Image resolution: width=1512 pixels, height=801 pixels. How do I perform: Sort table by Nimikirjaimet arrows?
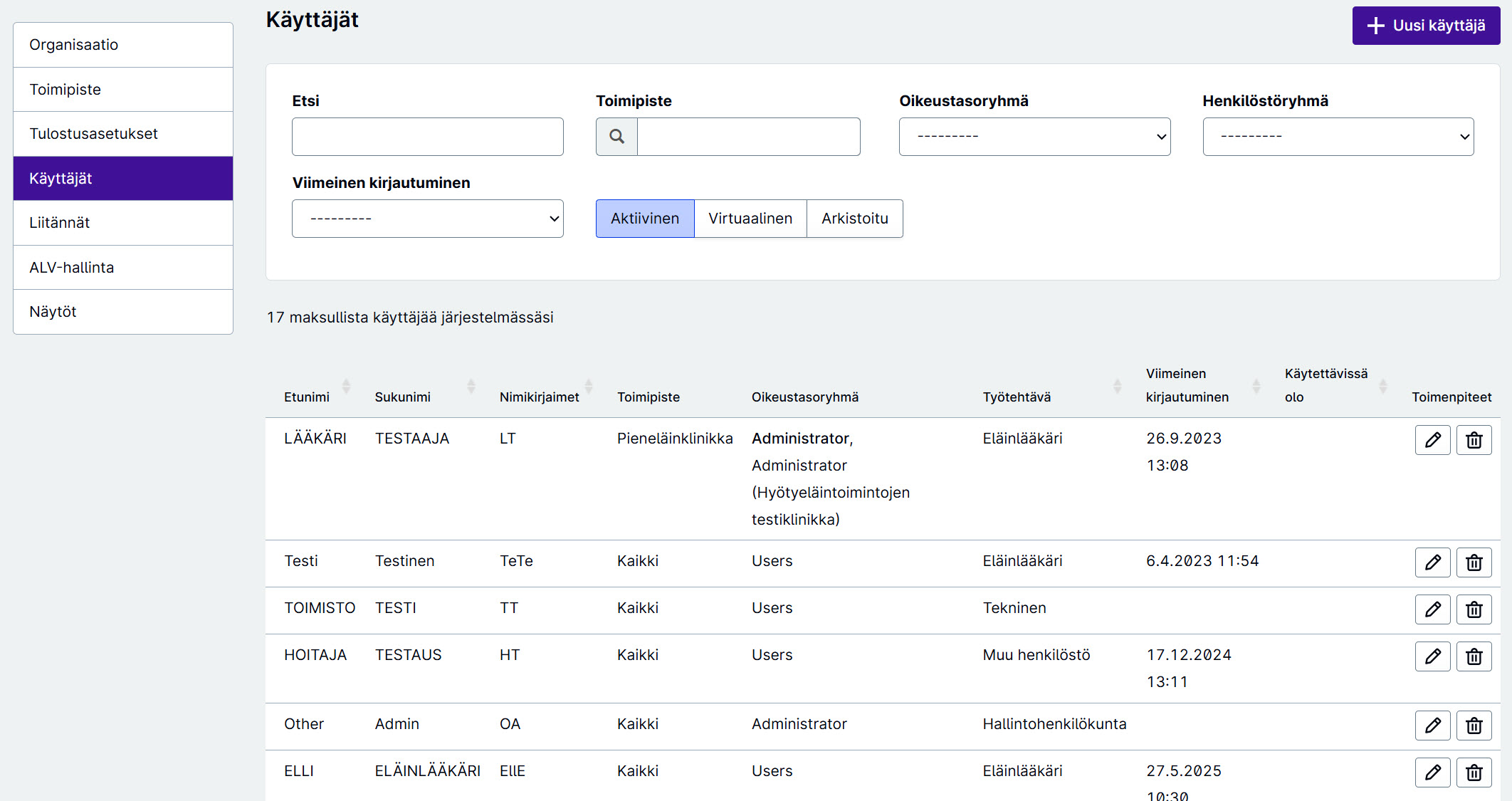tap(589, 386)
